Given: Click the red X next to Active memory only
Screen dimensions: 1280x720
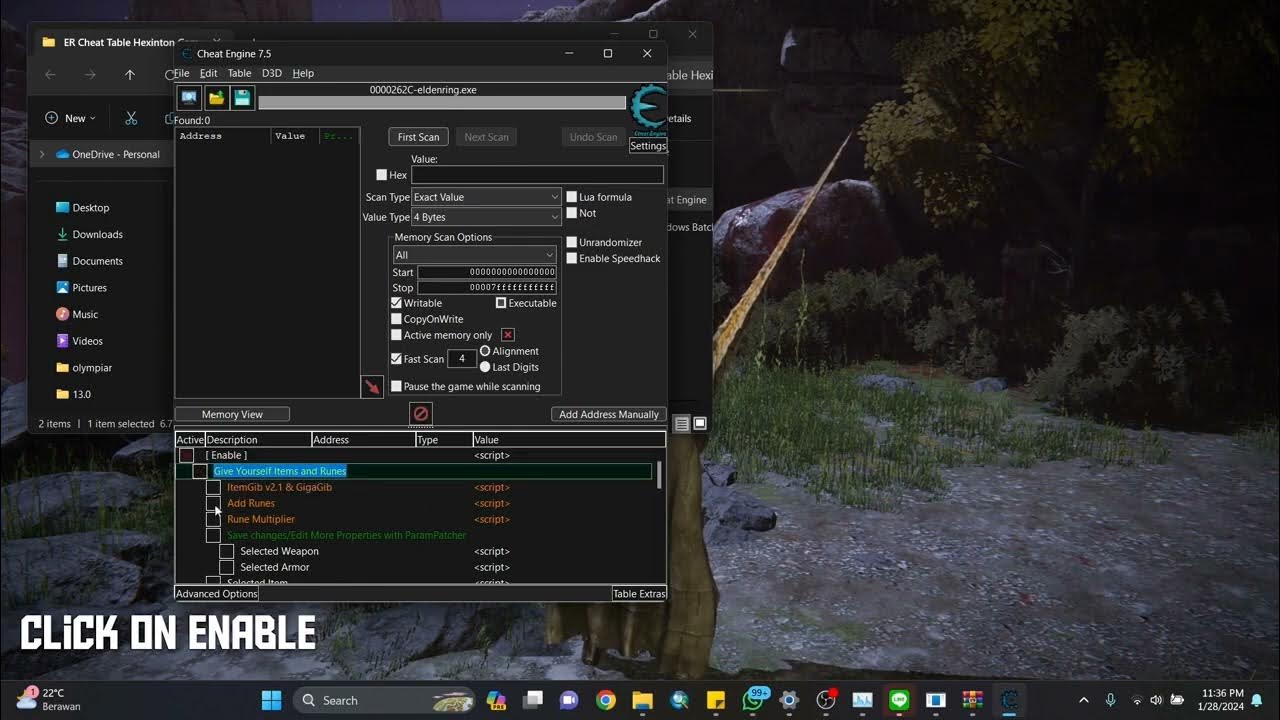Looking at the screenshot, I should coord(508,335).
